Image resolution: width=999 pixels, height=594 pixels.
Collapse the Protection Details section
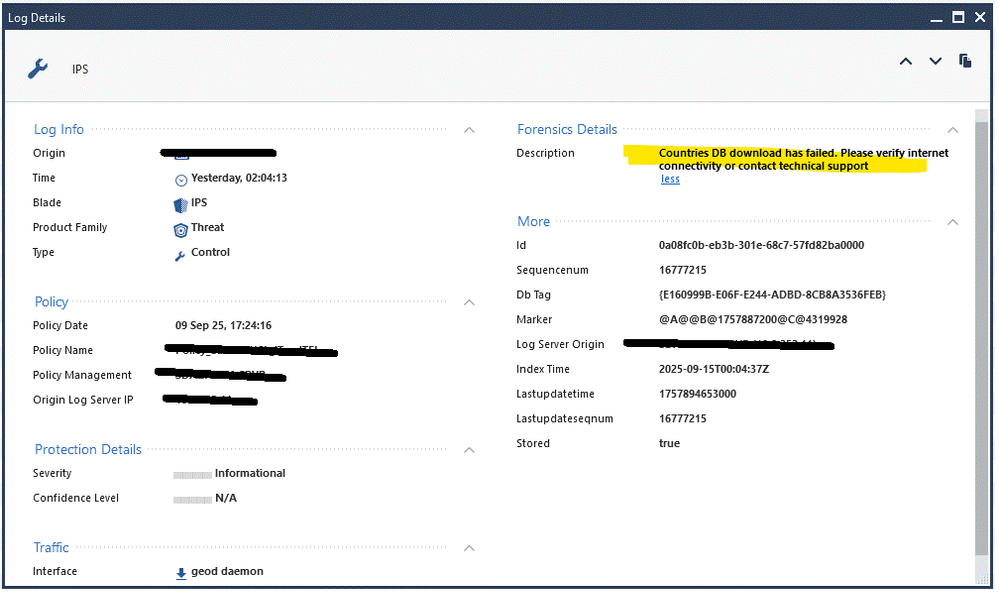(x=469, y=450)
